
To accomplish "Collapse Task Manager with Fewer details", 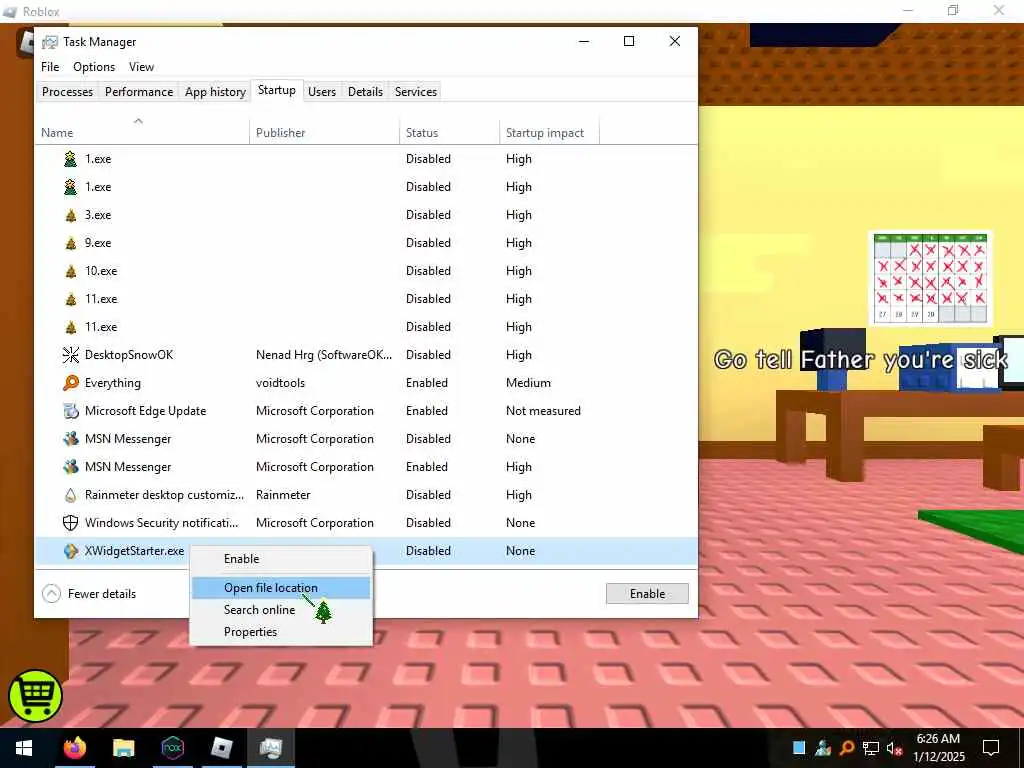I will coord(89,594).
